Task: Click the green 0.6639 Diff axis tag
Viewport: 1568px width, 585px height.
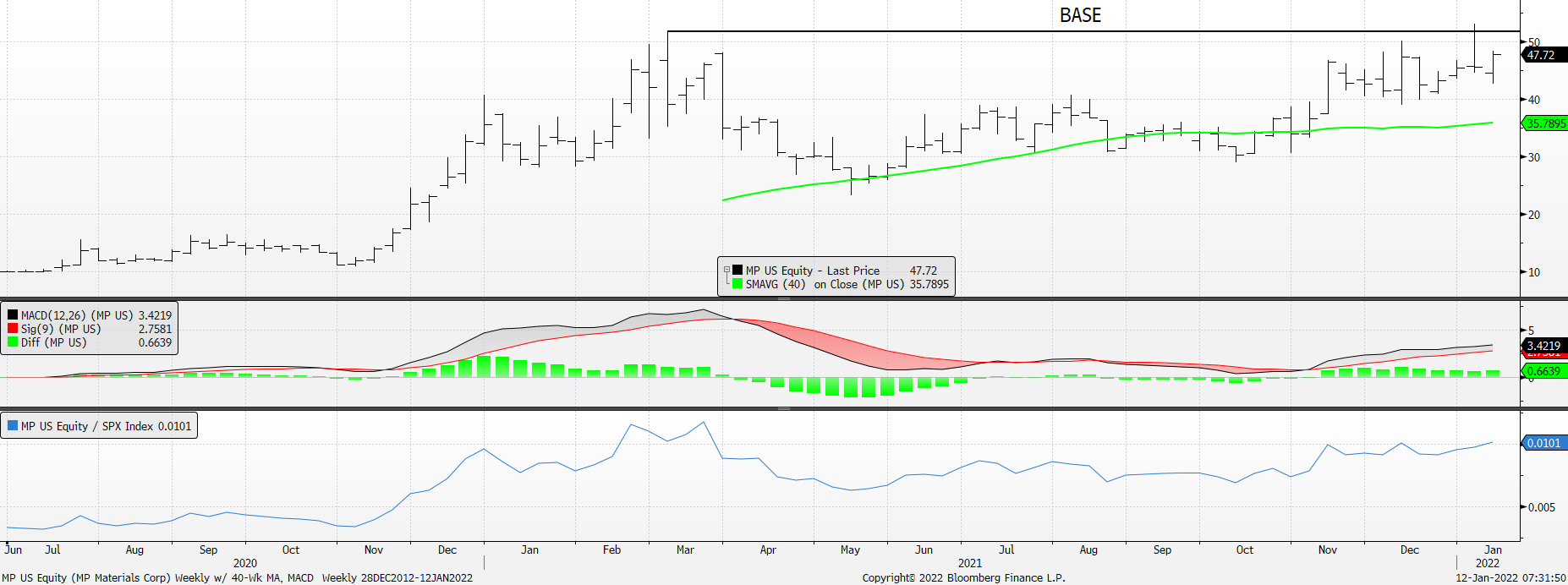Action: 1544,371
